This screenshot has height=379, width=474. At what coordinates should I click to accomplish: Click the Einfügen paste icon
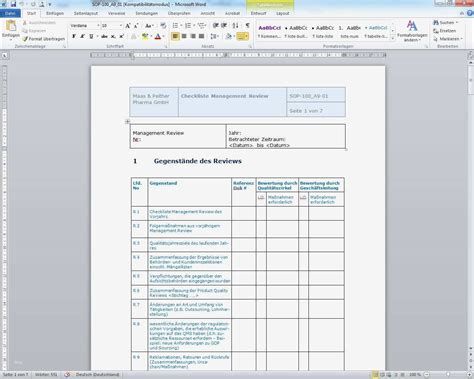pyautogui.click(x=11, y=26)
